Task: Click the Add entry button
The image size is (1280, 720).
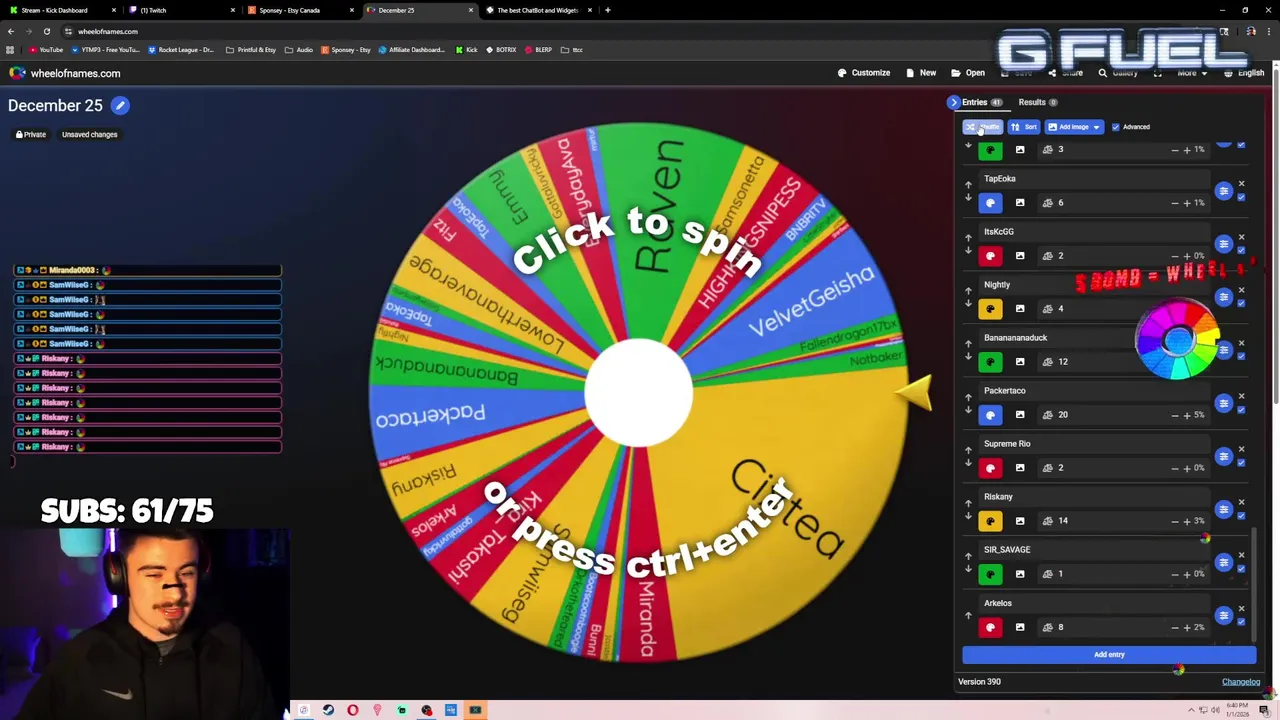Action: (1109, 655)
